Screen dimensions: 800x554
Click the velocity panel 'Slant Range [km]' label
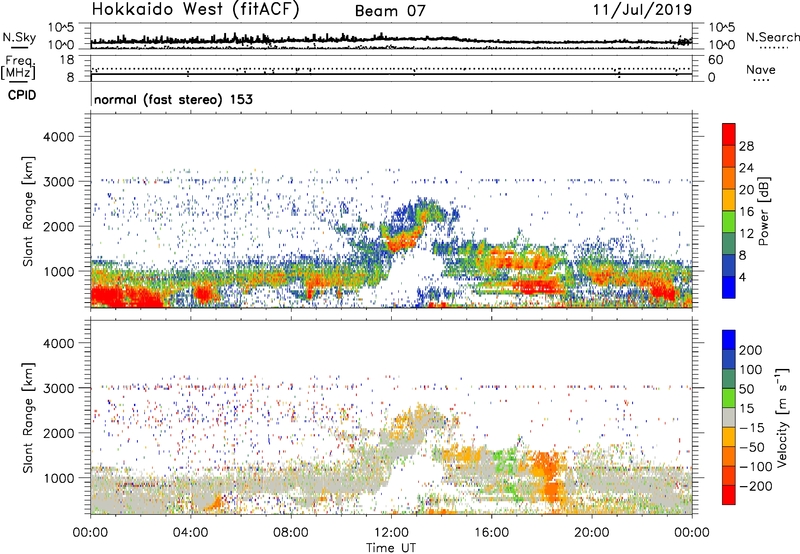[28, 417]
